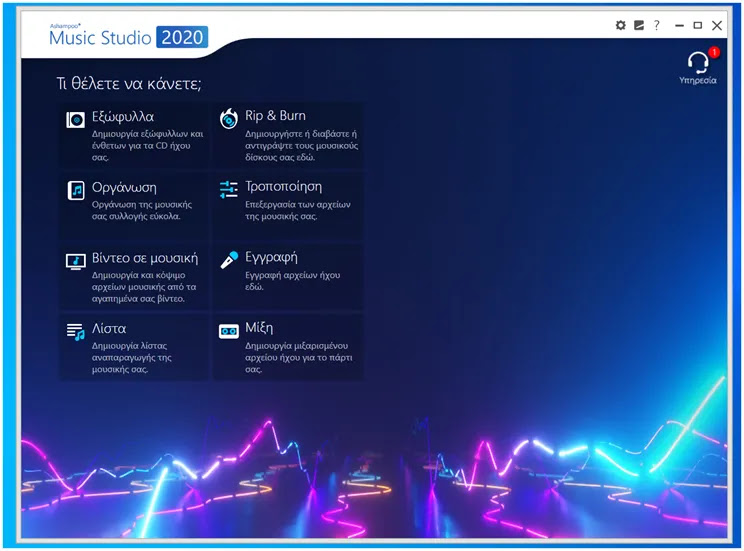744x551 pixels.
Task: Click the Εγγραφή microphone icon
Action: click(229, 260)
